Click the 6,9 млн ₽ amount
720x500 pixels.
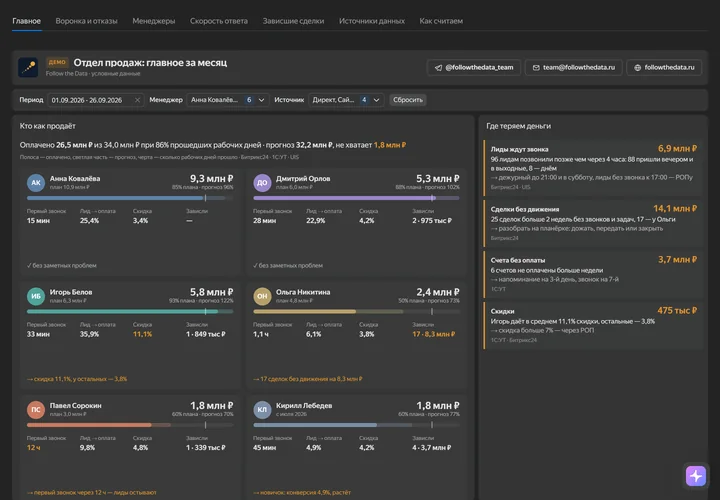click(x=677, y=149)
